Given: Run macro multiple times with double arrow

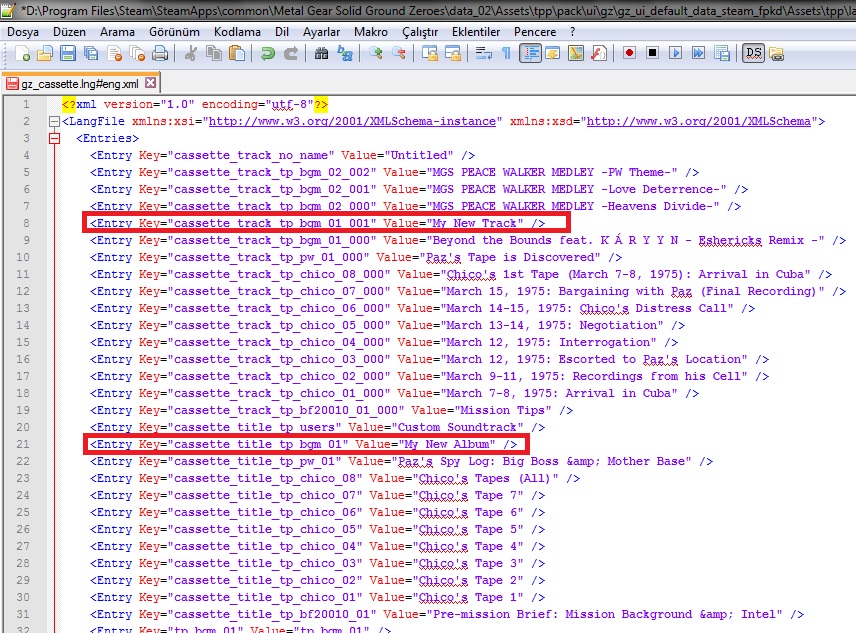Looking at the screenshot, I should pyautogui.click(x=698, y=53).
